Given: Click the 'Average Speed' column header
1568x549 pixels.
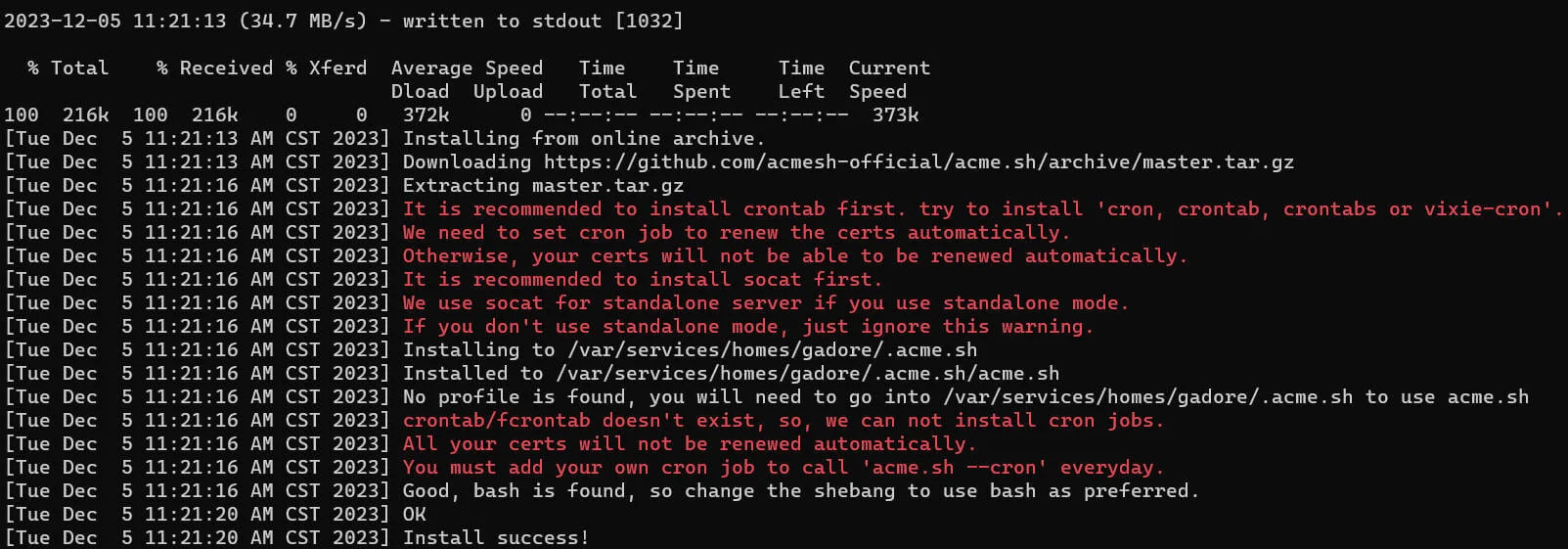Looking at the screenshot, I should click(467, 68).
